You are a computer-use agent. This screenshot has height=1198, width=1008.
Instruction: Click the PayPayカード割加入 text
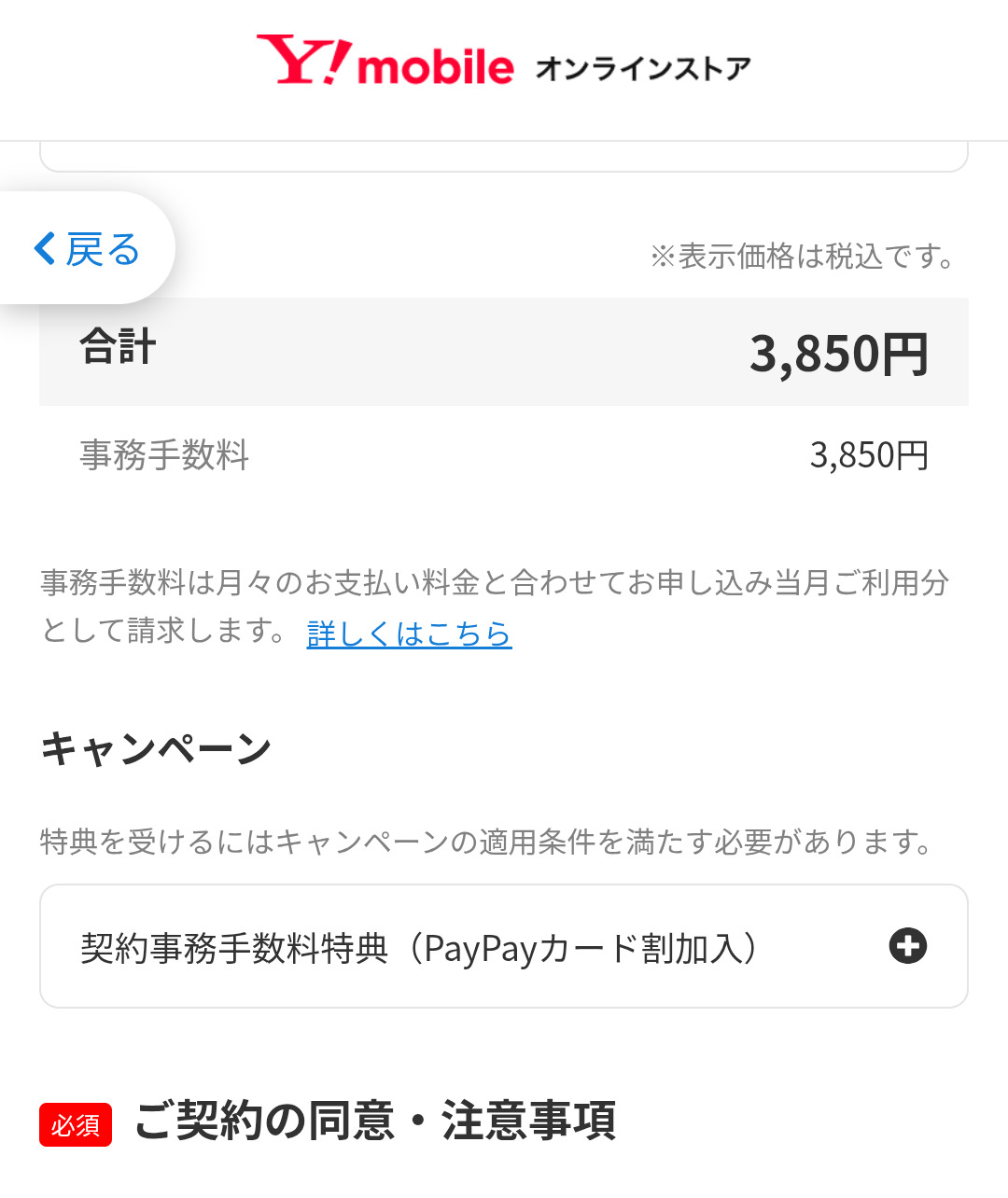(588, 948)
